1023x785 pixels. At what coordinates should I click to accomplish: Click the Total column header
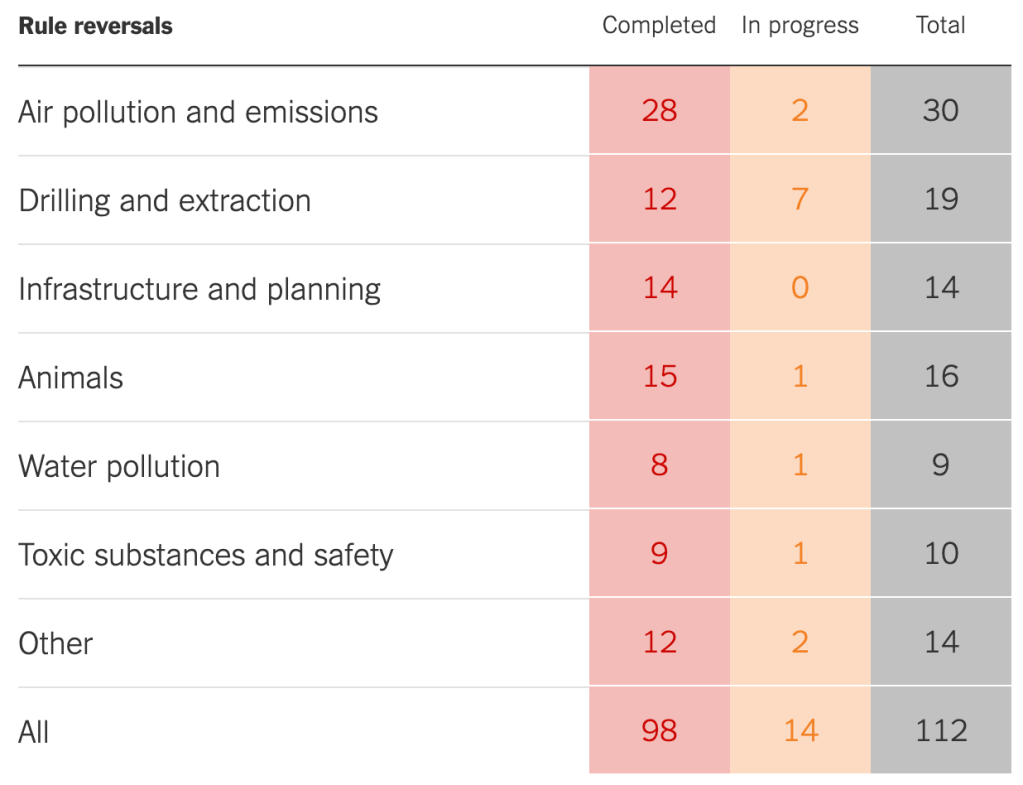[x=940, y=26]
